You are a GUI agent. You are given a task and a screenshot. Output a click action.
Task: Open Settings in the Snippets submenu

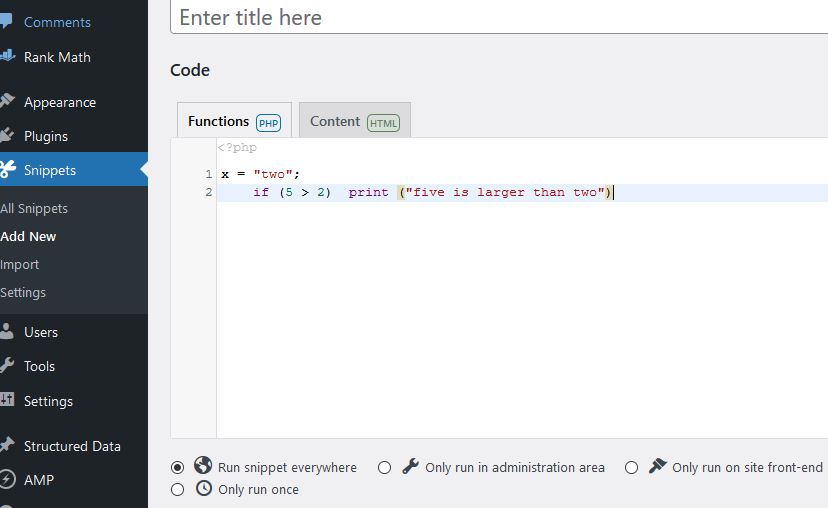[x=23, y=293]
